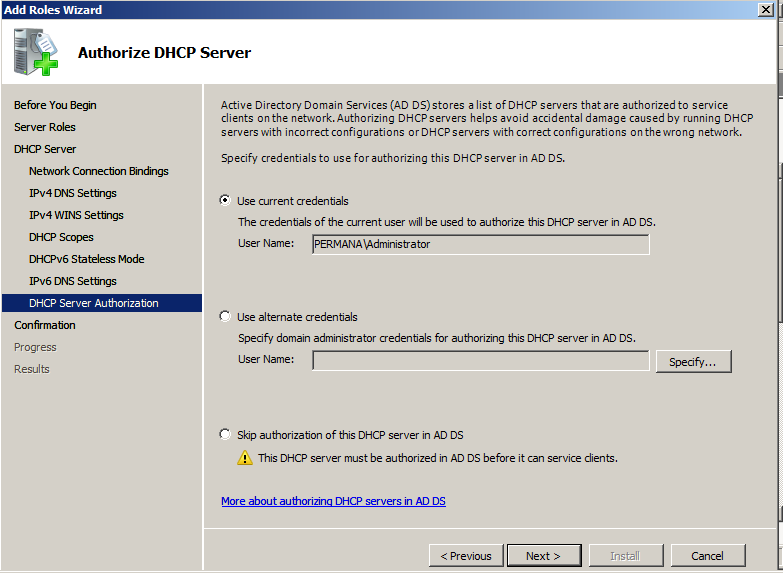This screenshot has width=783, height=573.
Task: Cancel the Add Roles Wizard
Action: [x=708, y=556]
